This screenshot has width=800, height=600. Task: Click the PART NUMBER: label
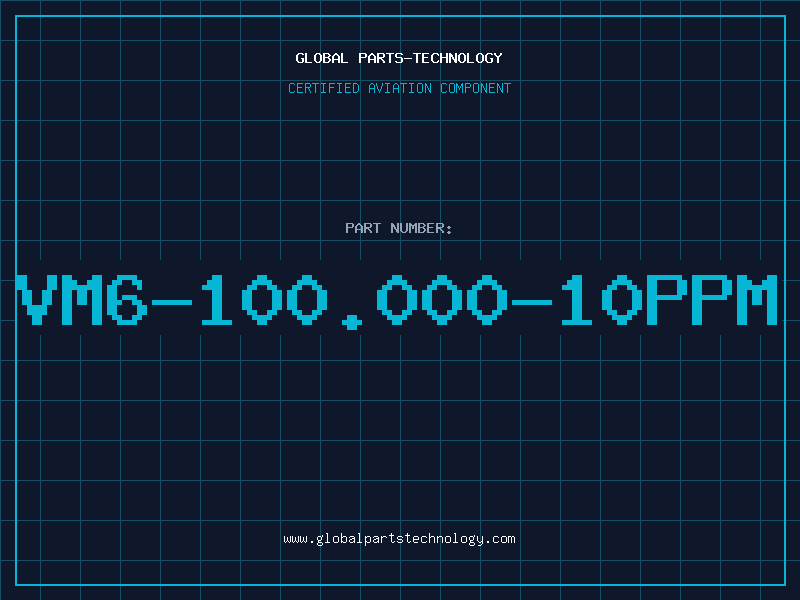coord(399,228)
